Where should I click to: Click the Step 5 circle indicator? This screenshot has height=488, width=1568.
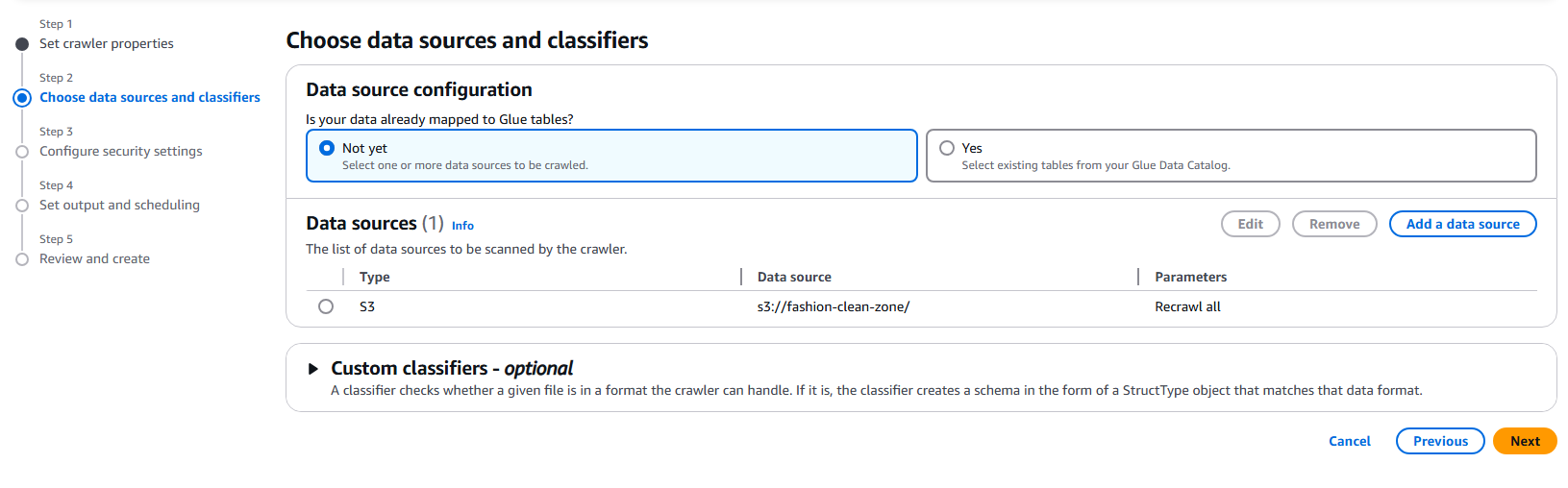point(22,259)
